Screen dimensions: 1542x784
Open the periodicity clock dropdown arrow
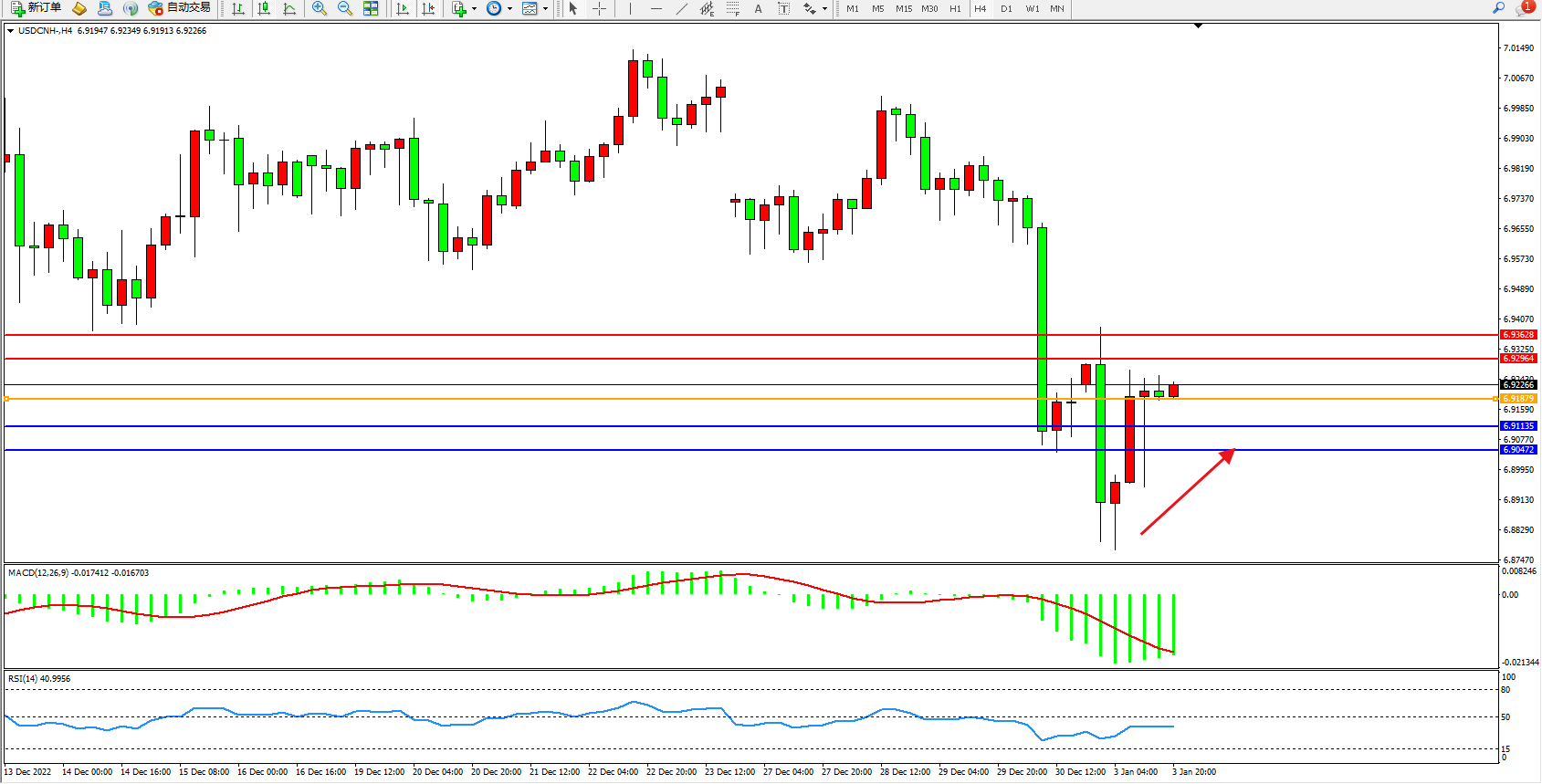(x=509, y=9)
